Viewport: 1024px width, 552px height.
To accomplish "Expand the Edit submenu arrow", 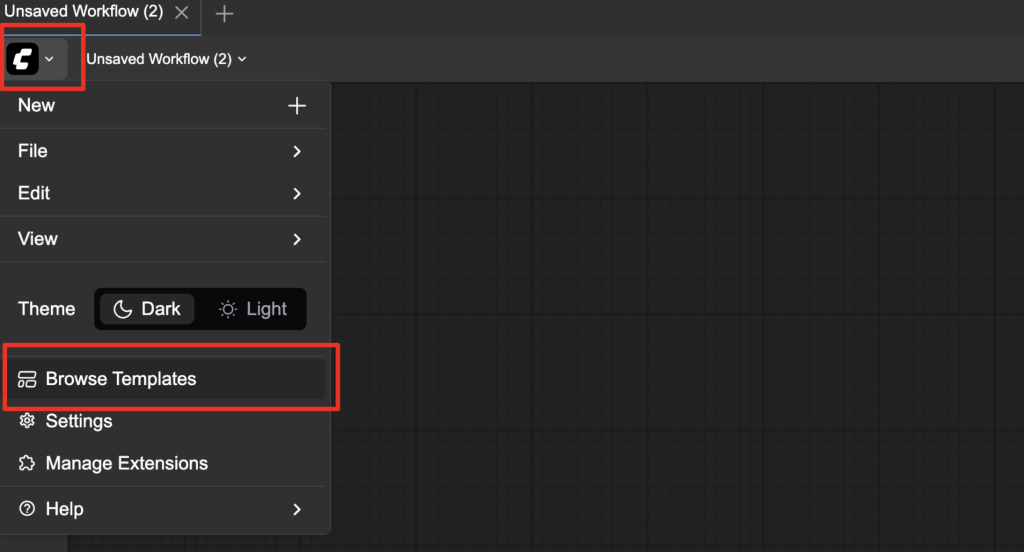I will [x=297, y=193].
